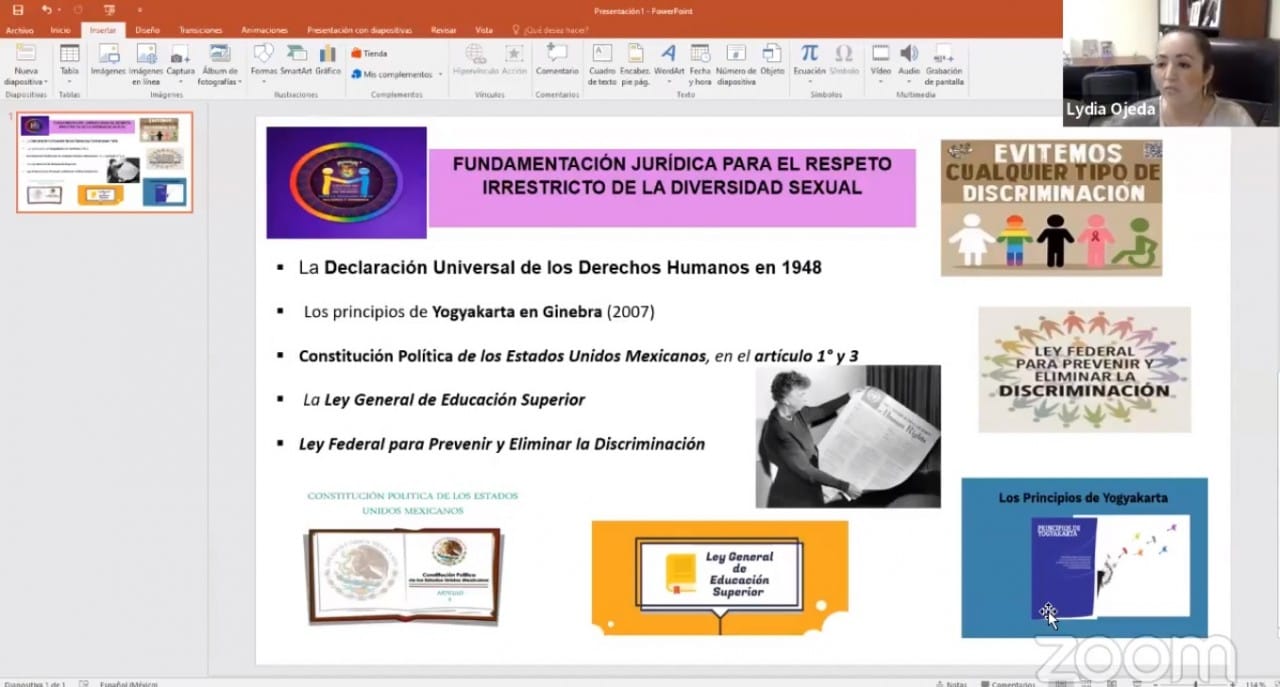
Task: Insert an Ecuación with pi icon
Action: click(809, 60)
